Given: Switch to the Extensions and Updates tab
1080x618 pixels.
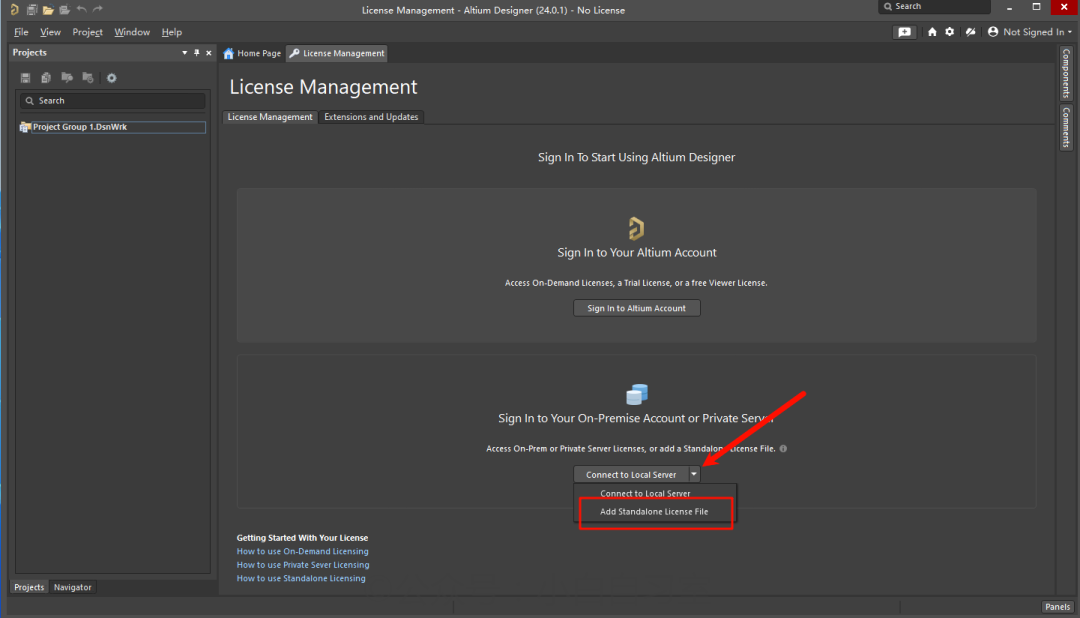Looking at the screenshot, I should pos(371,117).
